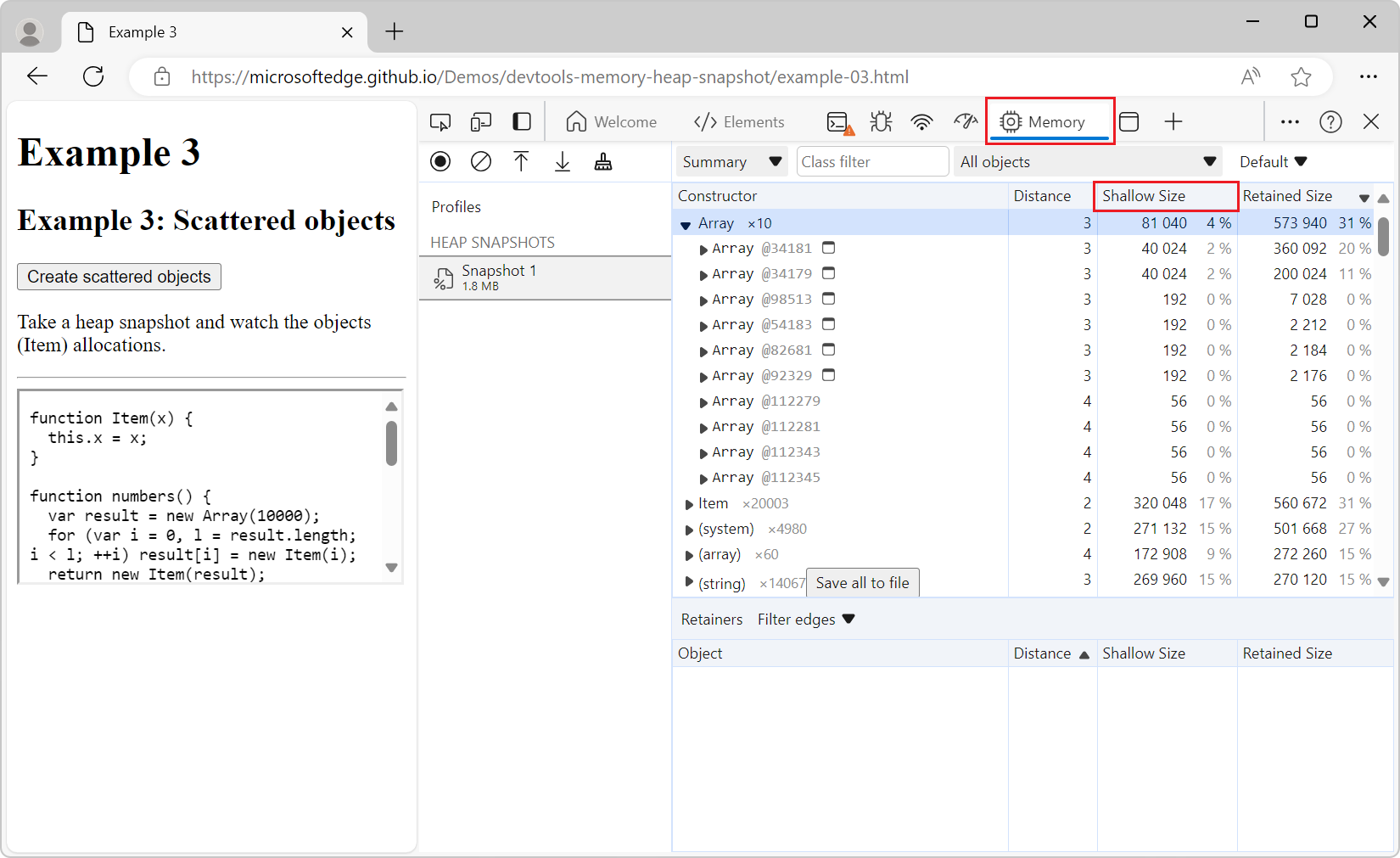Select the Inspect element tool

440,121
